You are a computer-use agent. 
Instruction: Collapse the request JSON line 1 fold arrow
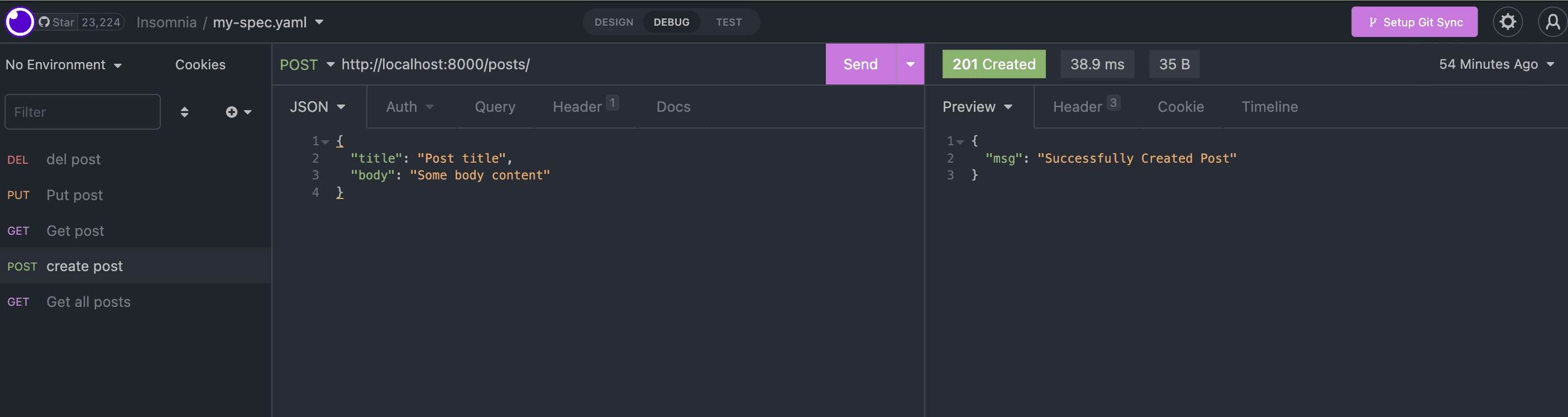tap(326, 142)
